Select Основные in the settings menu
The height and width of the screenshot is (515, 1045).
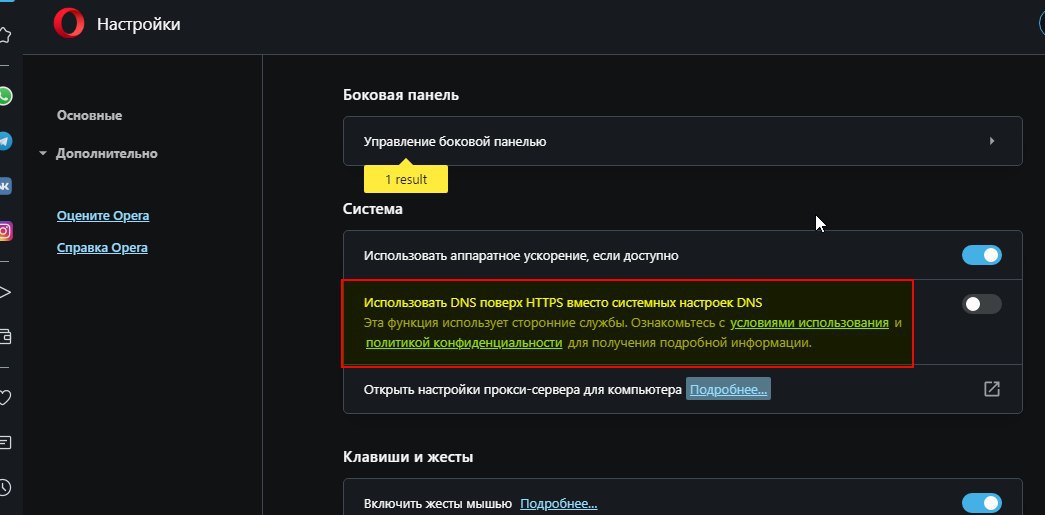(x=89, y=115)
